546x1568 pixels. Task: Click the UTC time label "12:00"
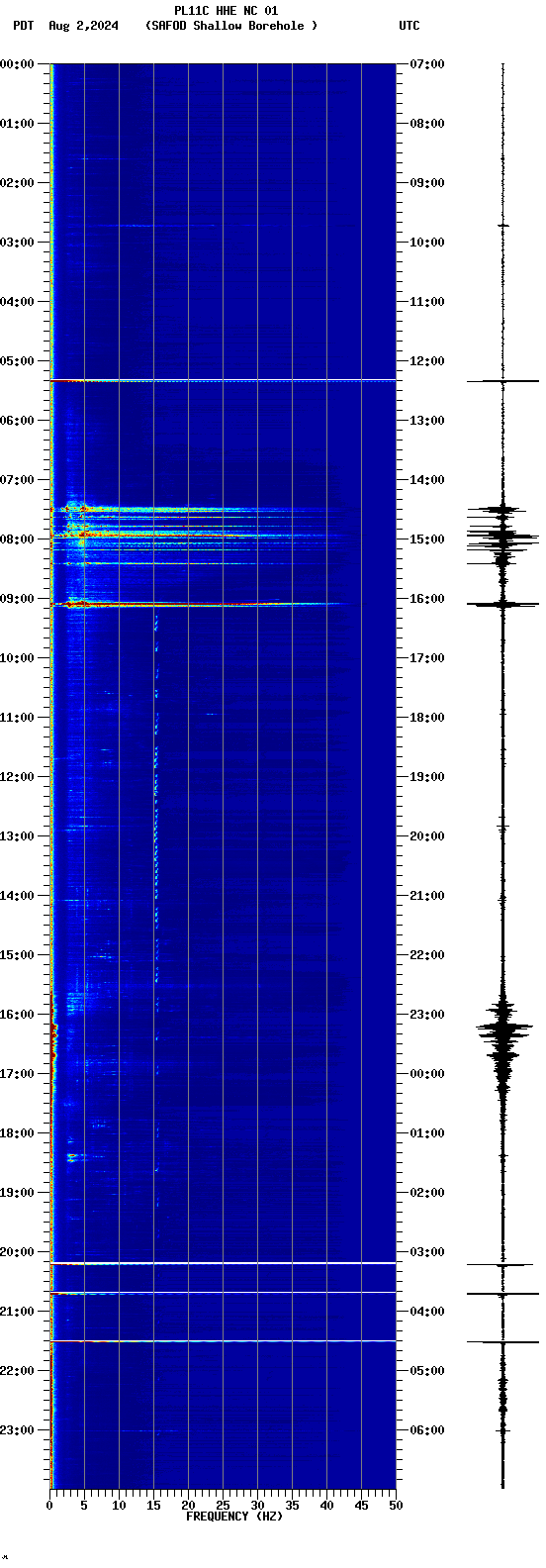click(427, 361)
